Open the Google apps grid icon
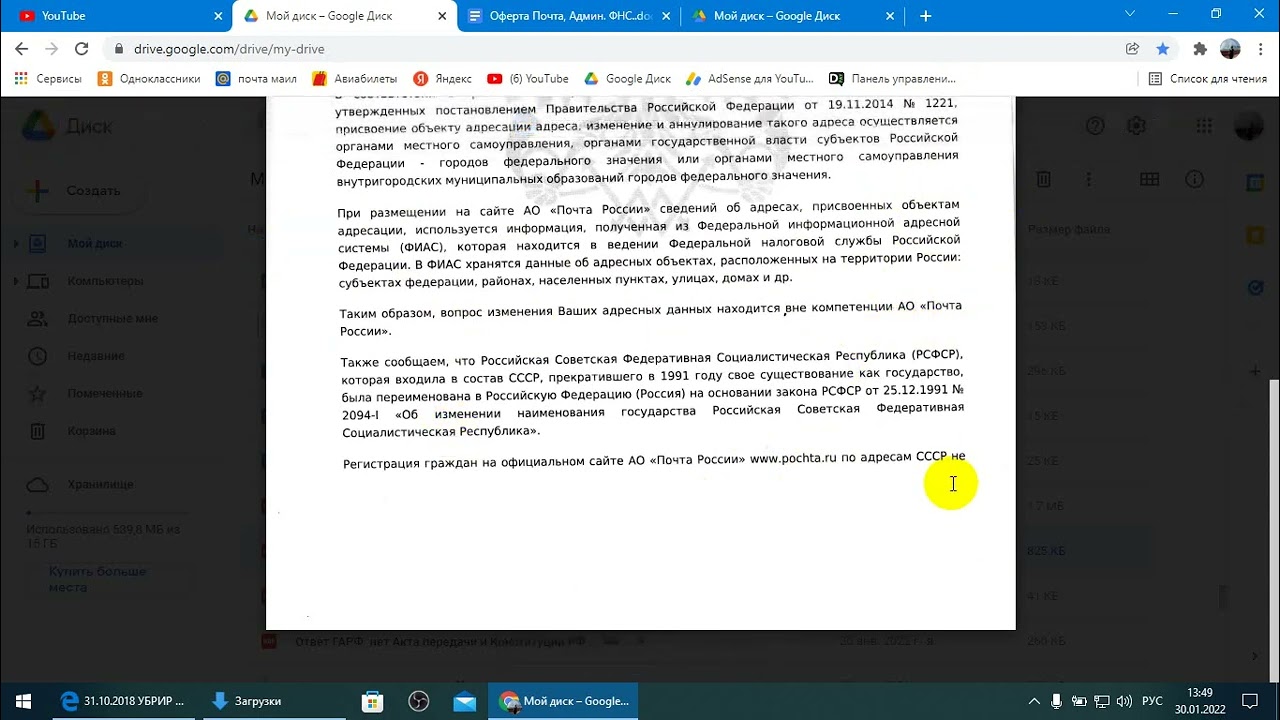 click(x=1203, y=126)
